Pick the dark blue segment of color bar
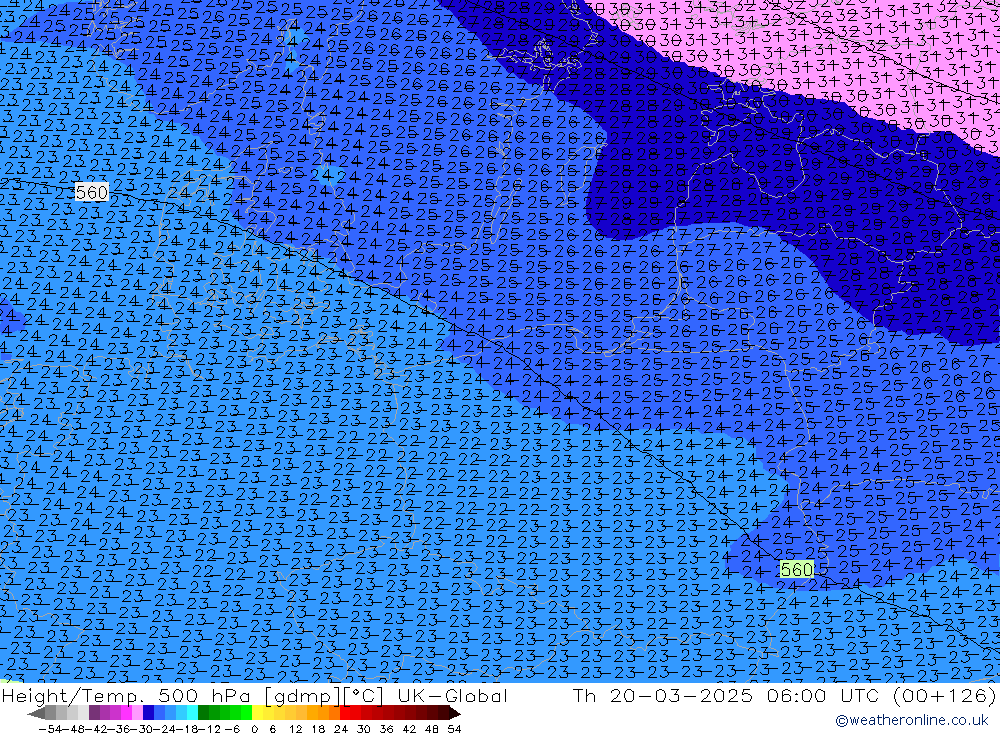Viewport: 1000px width, 733px height. [148, 713]
